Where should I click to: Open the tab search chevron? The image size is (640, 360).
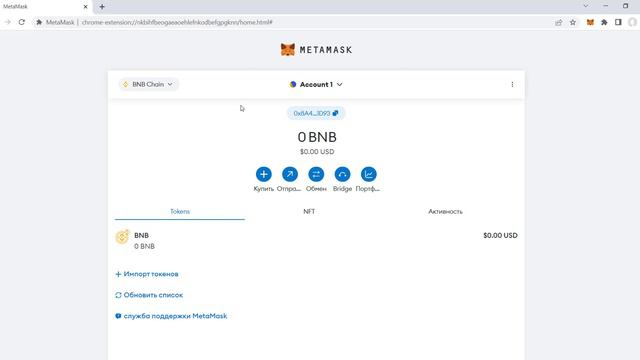click(586, 6)
